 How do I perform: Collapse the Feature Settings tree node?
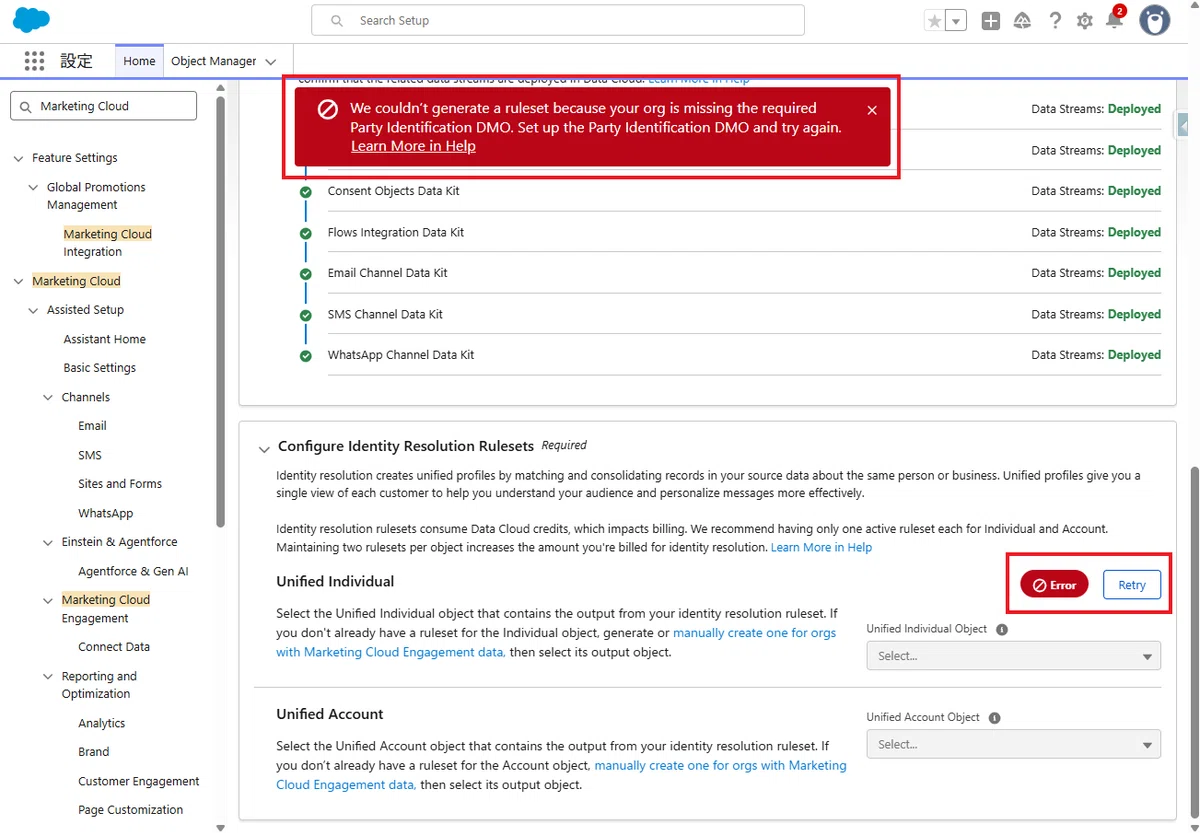tap(18, 158)
